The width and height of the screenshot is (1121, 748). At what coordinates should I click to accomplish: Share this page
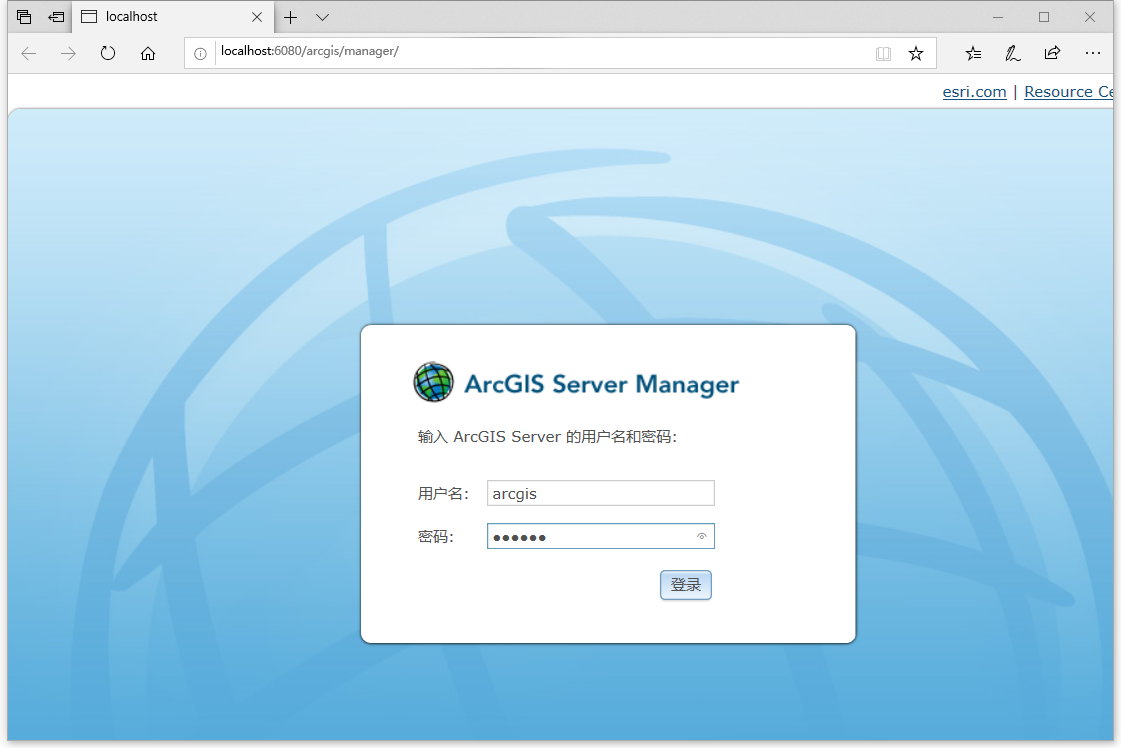point(1052,53)
